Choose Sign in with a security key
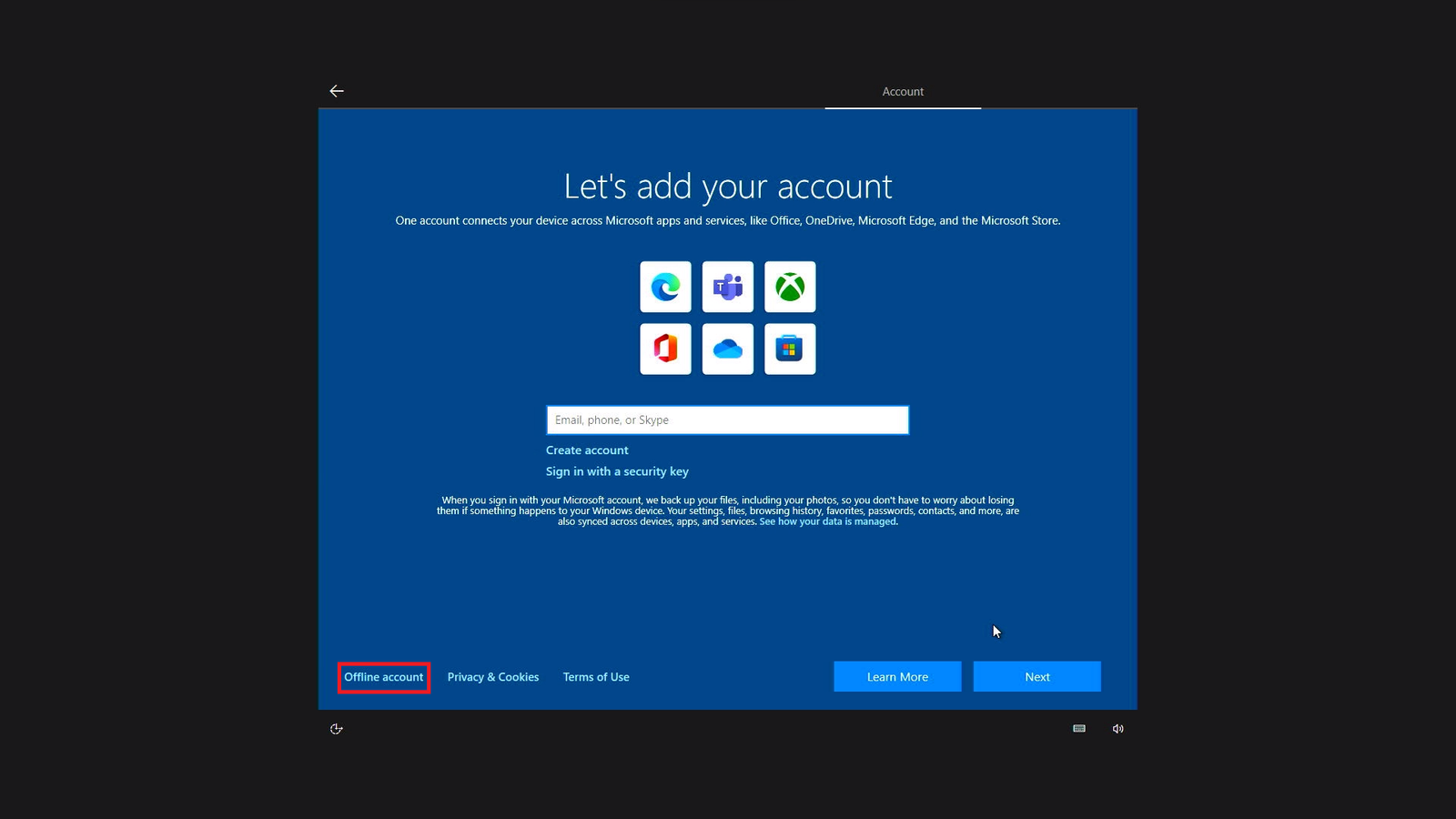Image resolution: width=1456 pixels, height=819 pixels. [617, 471]
